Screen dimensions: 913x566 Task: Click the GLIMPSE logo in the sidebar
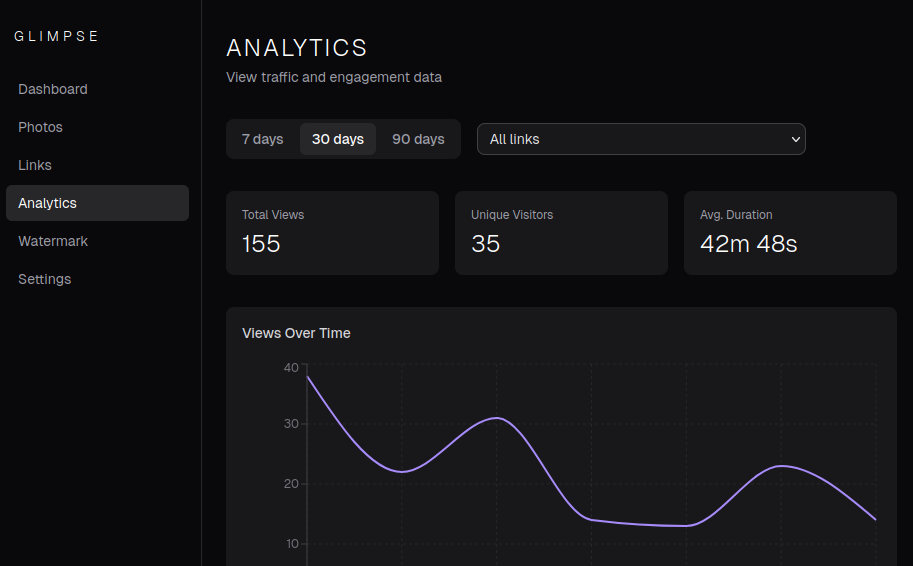(x=57, y=36)
